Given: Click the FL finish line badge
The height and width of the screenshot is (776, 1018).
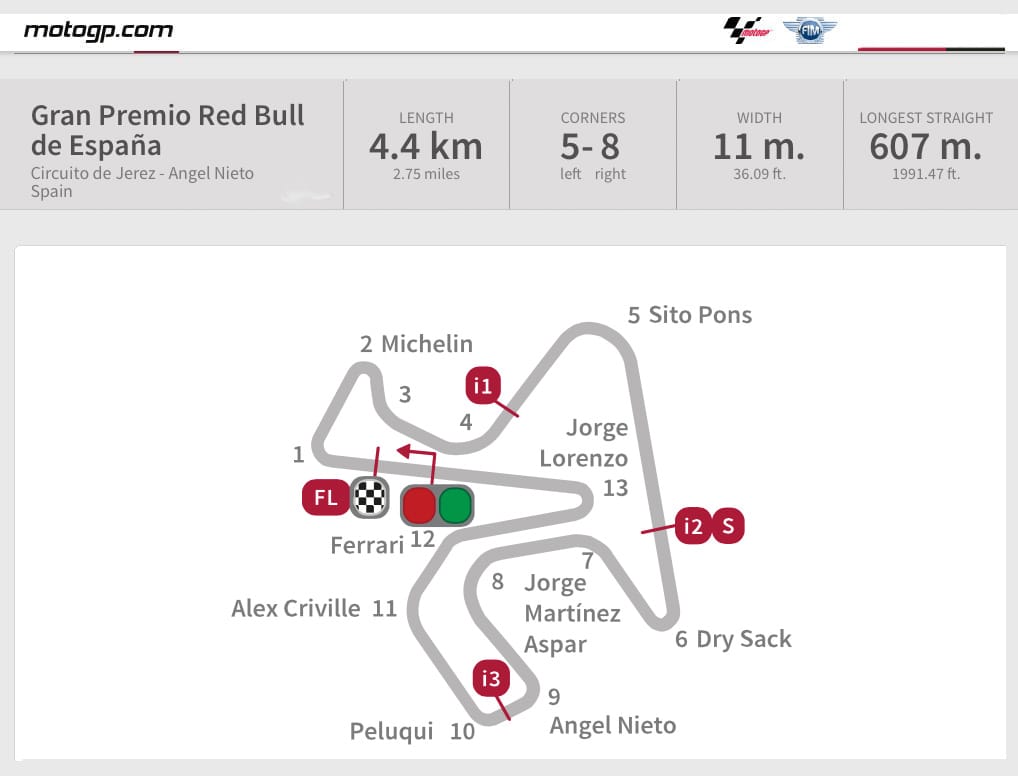Looking at the screenshot, I should [x=326, y=497].
